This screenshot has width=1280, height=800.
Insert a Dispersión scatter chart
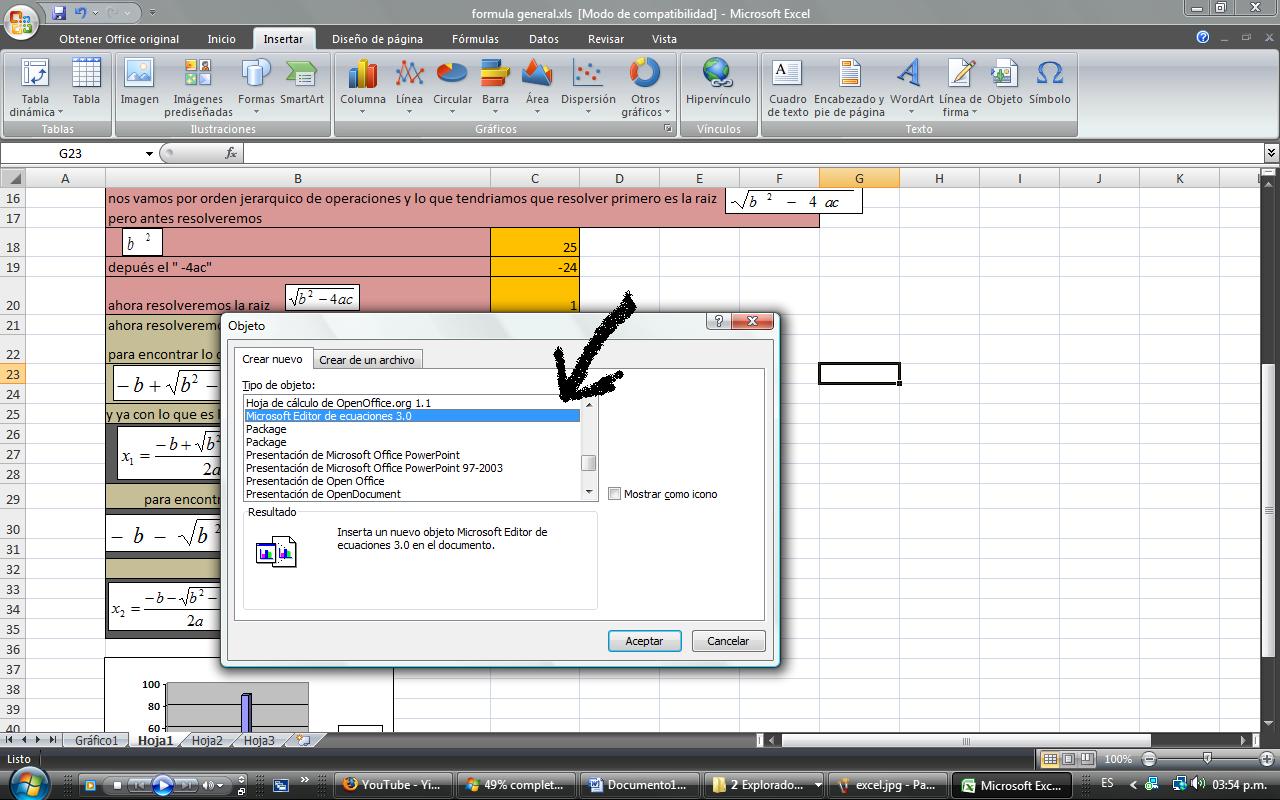coord(588,87)
